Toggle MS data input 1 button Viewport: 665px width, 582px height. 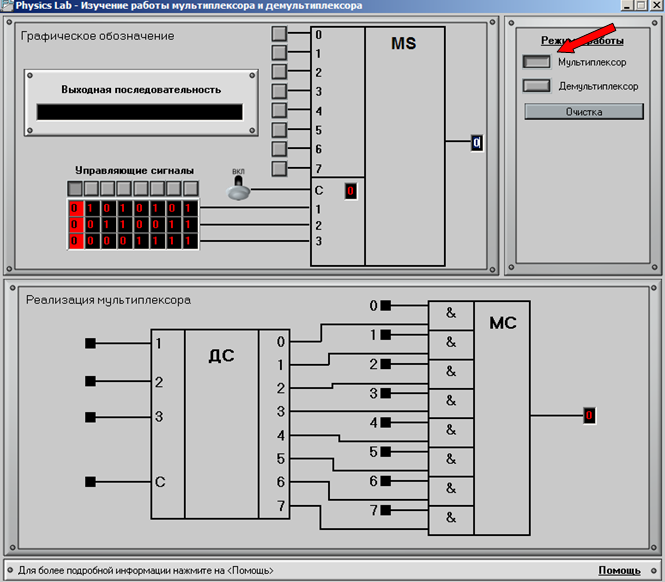coord(279,53)
